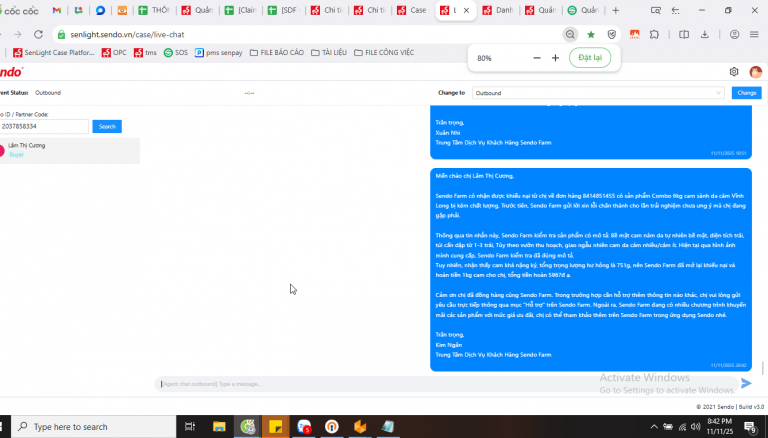Select the Lâm Thị Cương buyer conversation
768x438 pixels.
pyautogui.click(x=70, y=150)
